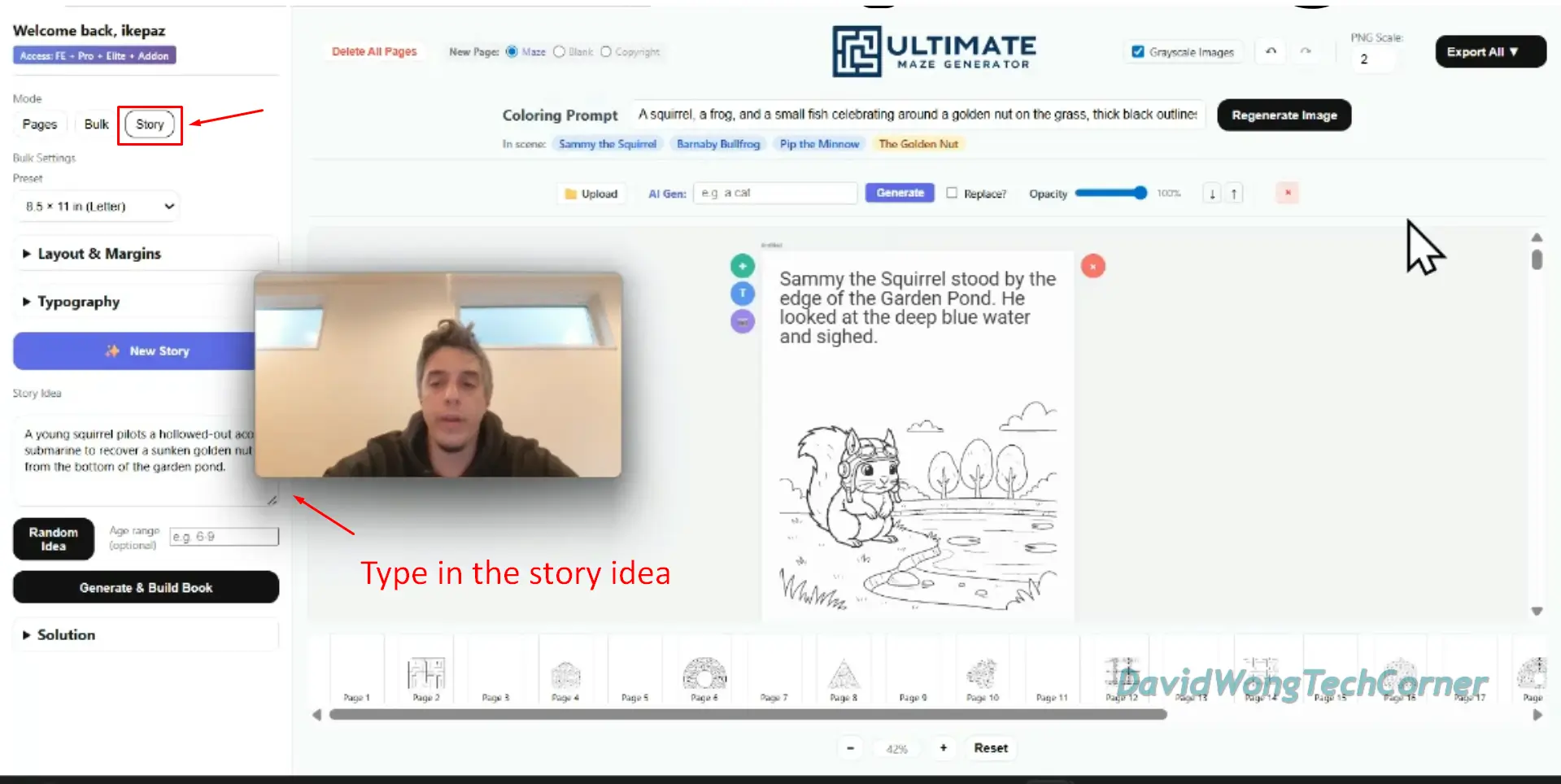The height and width of the screenshot is (784, 1561).
Task: Click the pink X remove image icon
Action: coord(1288,193)
